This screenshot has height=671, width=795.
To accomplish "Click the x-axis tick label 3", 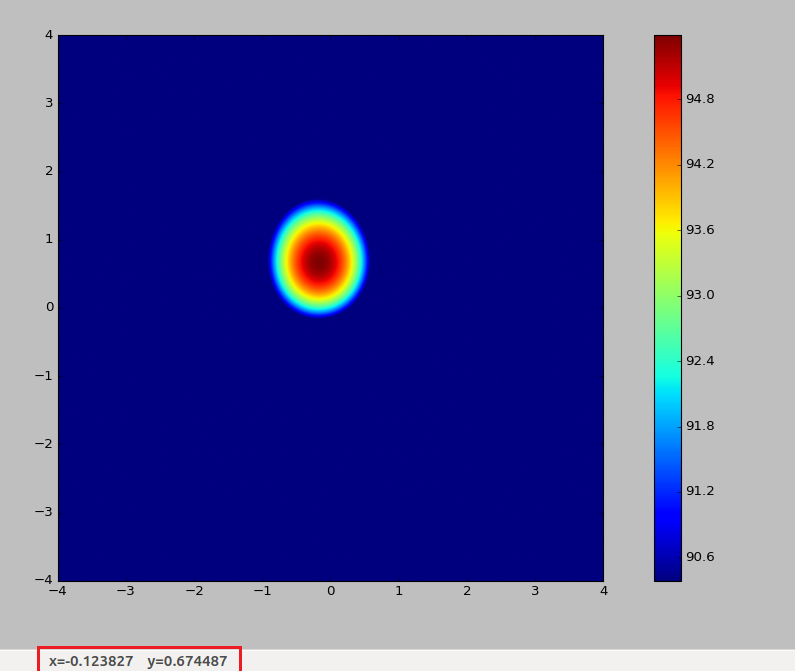I will (x=535, y=591).
